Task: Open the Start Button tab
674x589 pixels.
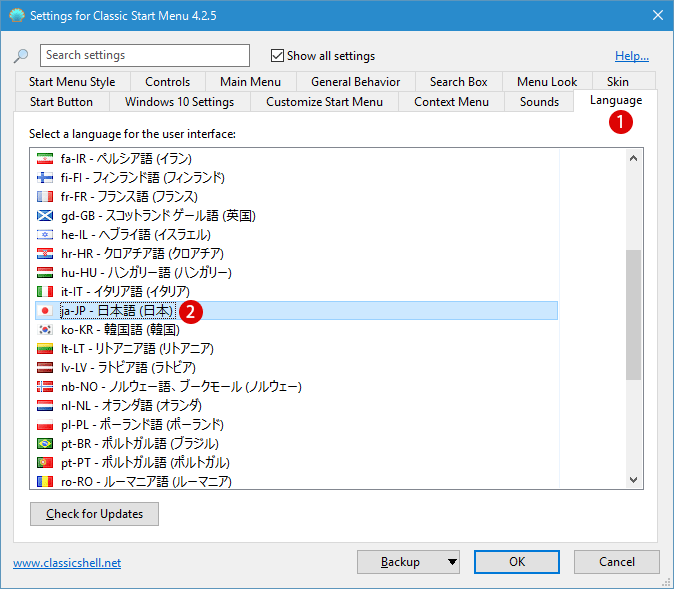Action: [61, 102]
